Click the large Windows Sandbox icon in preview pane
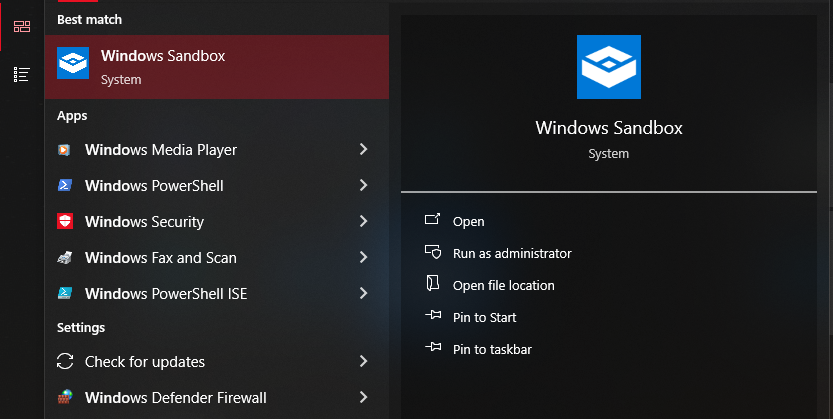The width and height of the screenshot is (833, 419). click(x=609, y=67)
